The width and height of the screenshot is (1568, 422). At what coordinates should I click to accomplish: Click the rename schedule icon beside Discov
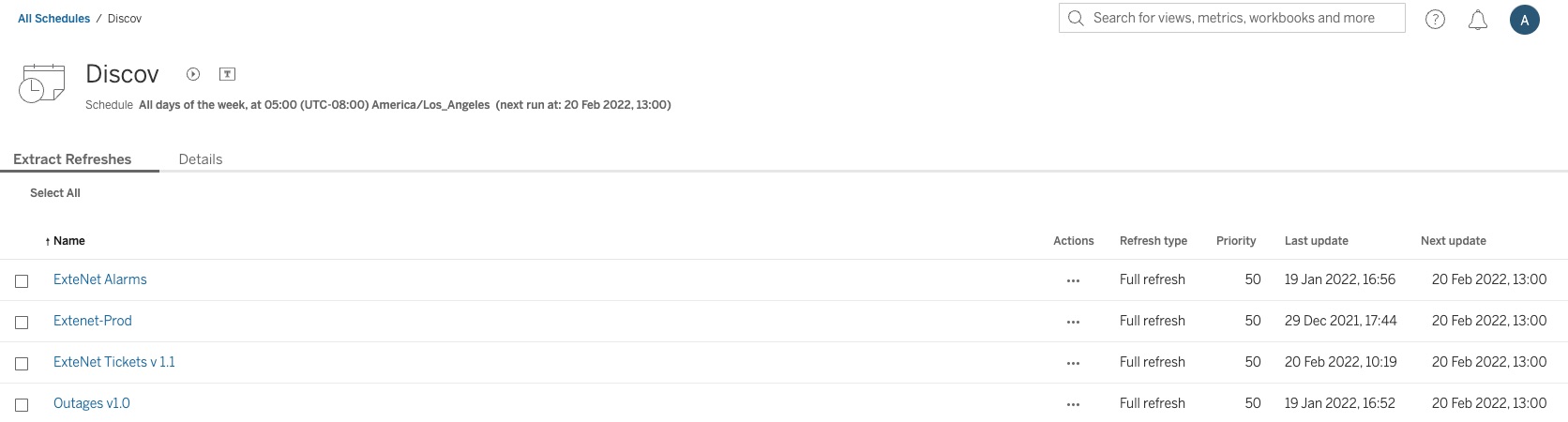coord(227,74)
